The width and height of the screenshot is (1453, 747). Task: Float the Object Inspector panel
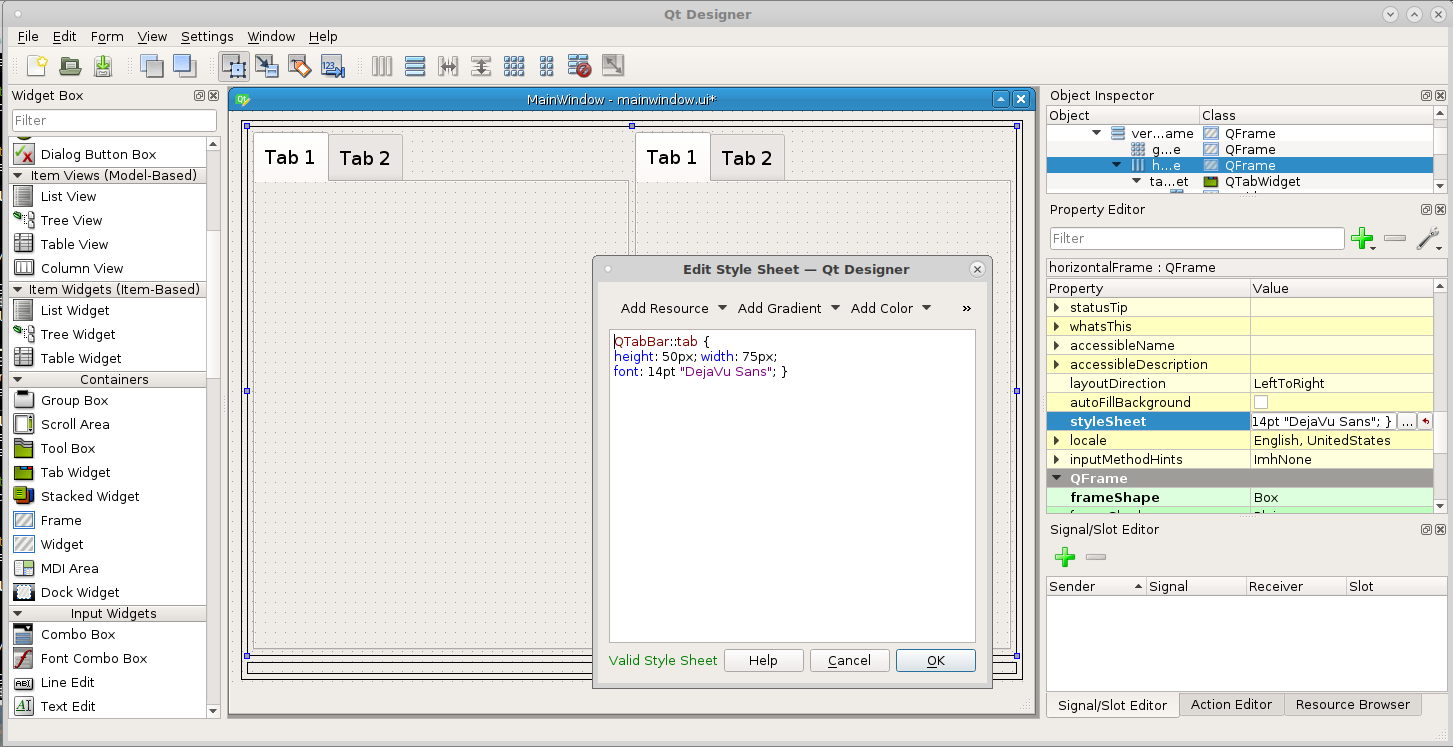1426,96
